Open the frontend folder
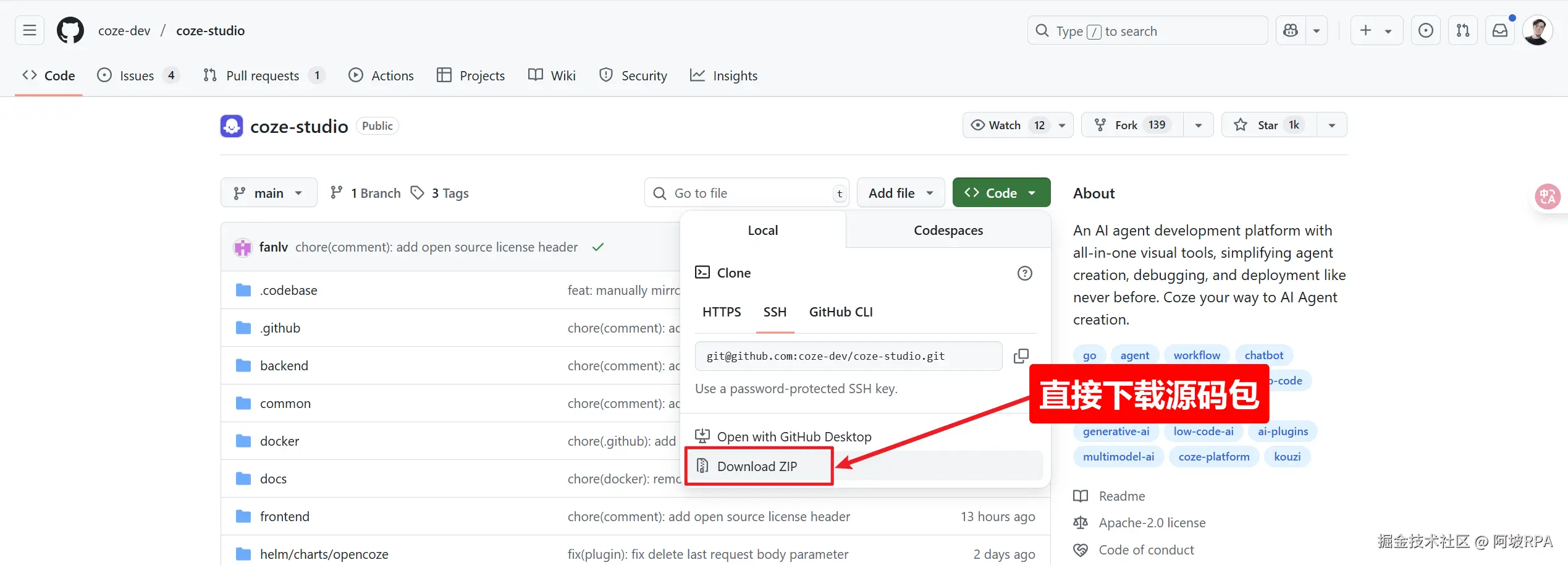Screen dimensions: 1568x565 click(285, 517)
